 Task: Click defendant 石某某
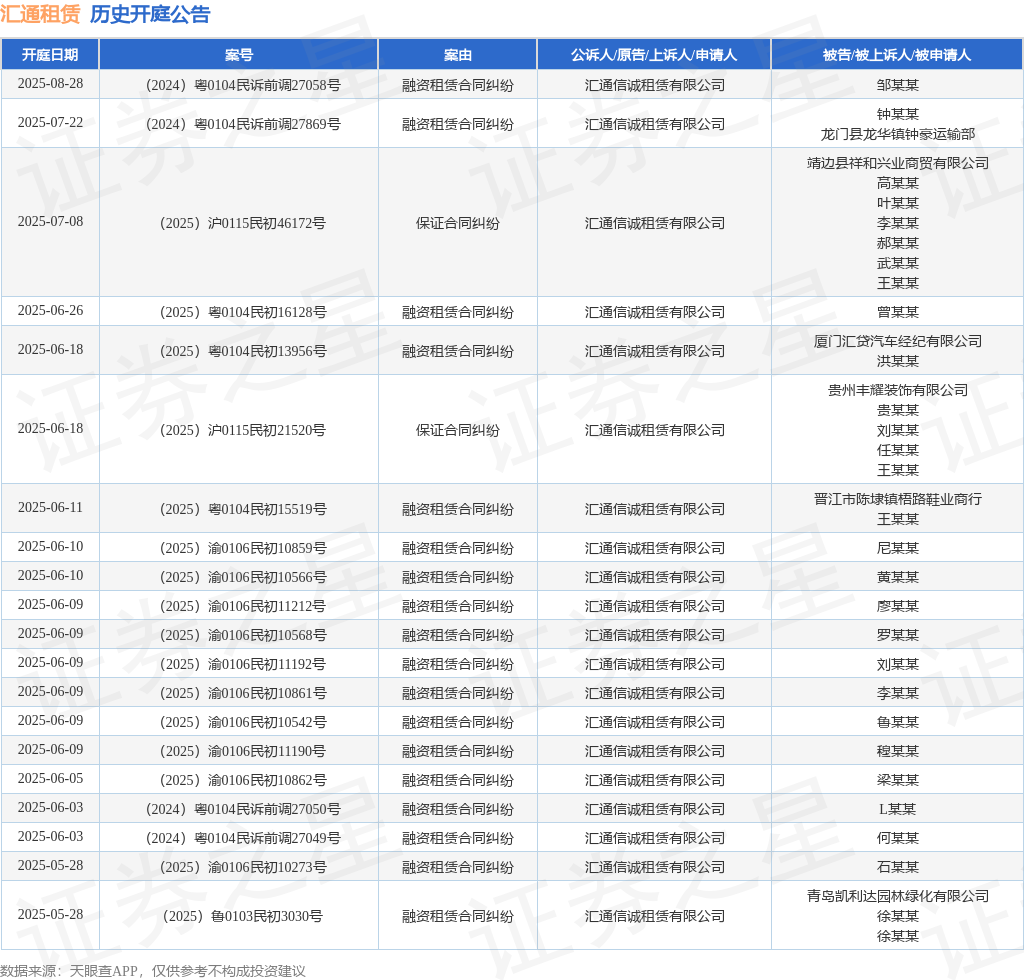pos(898,867)
